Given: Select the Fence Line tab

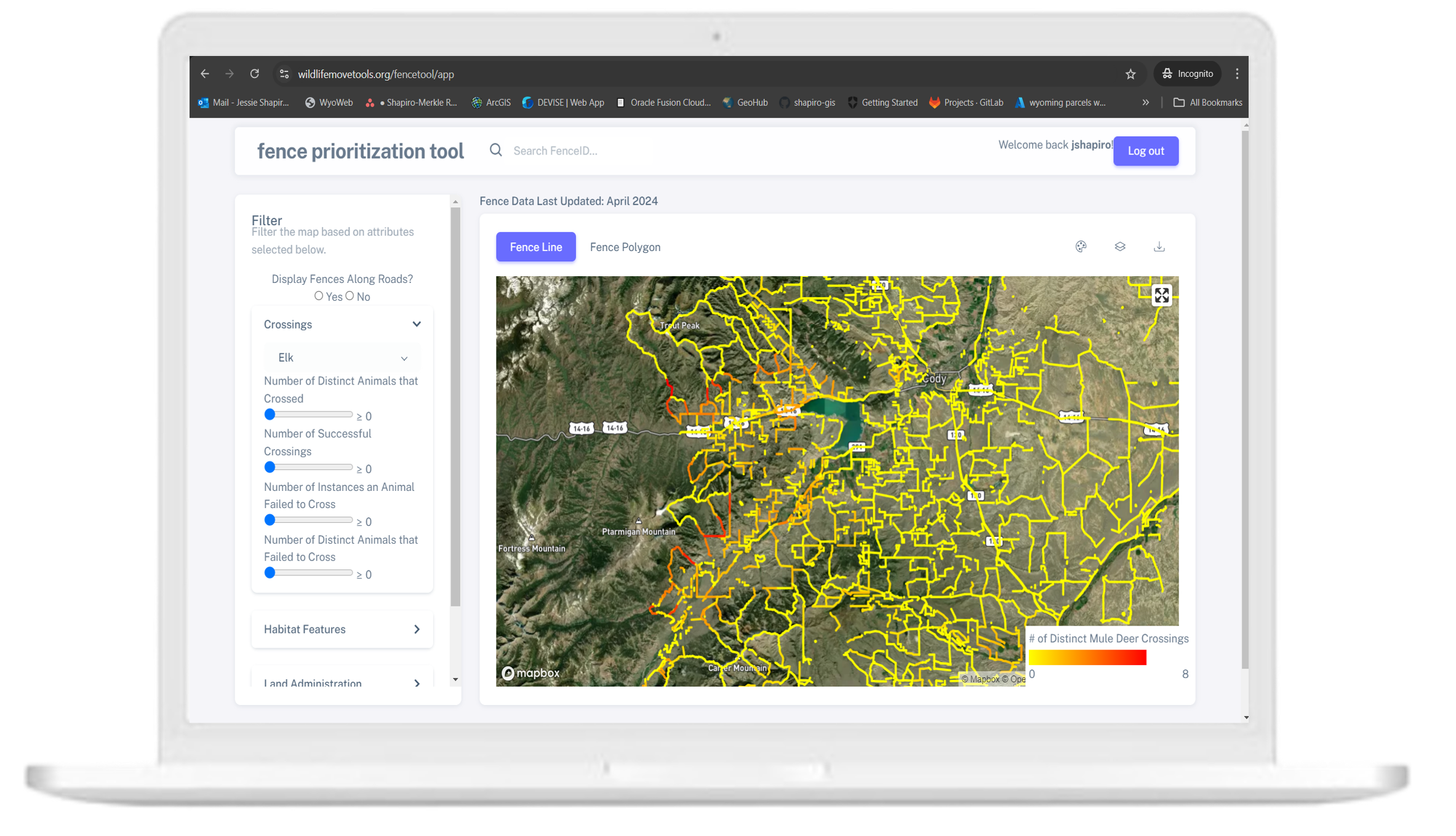Looking at the screenshot, I should (x=535, y=247).
